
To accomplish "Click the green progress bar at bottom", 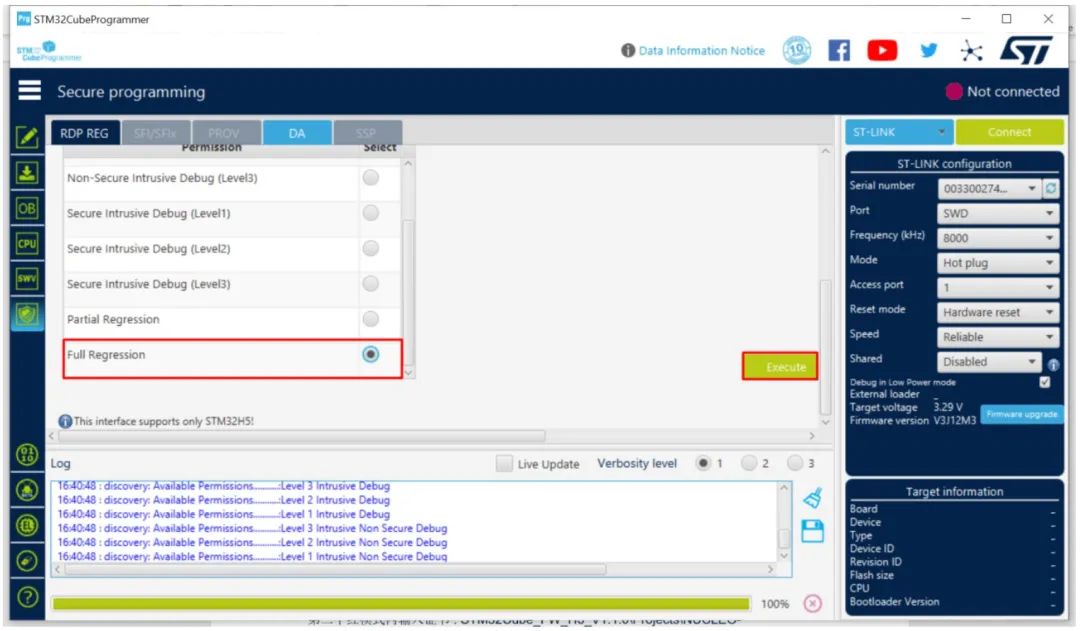I will [401, 604].
